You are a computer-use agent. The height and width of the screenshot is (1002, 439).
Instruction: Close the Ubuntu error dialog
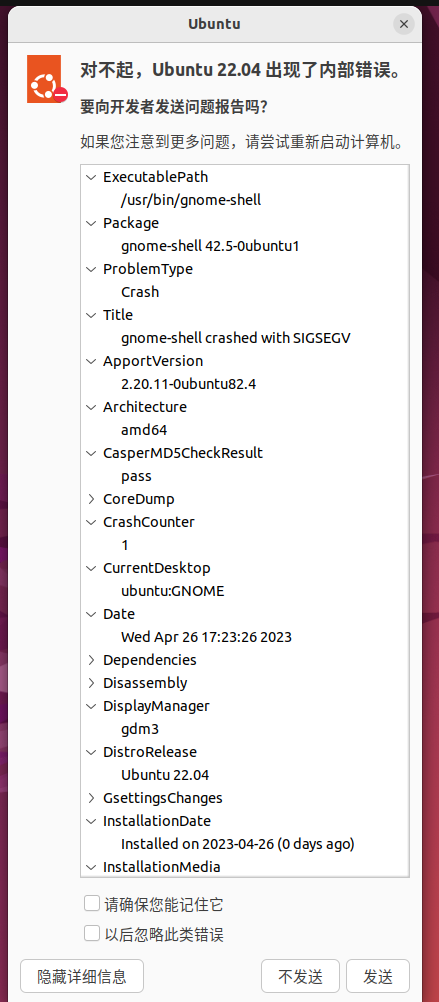pyautogui.click(x=403, y=24)
